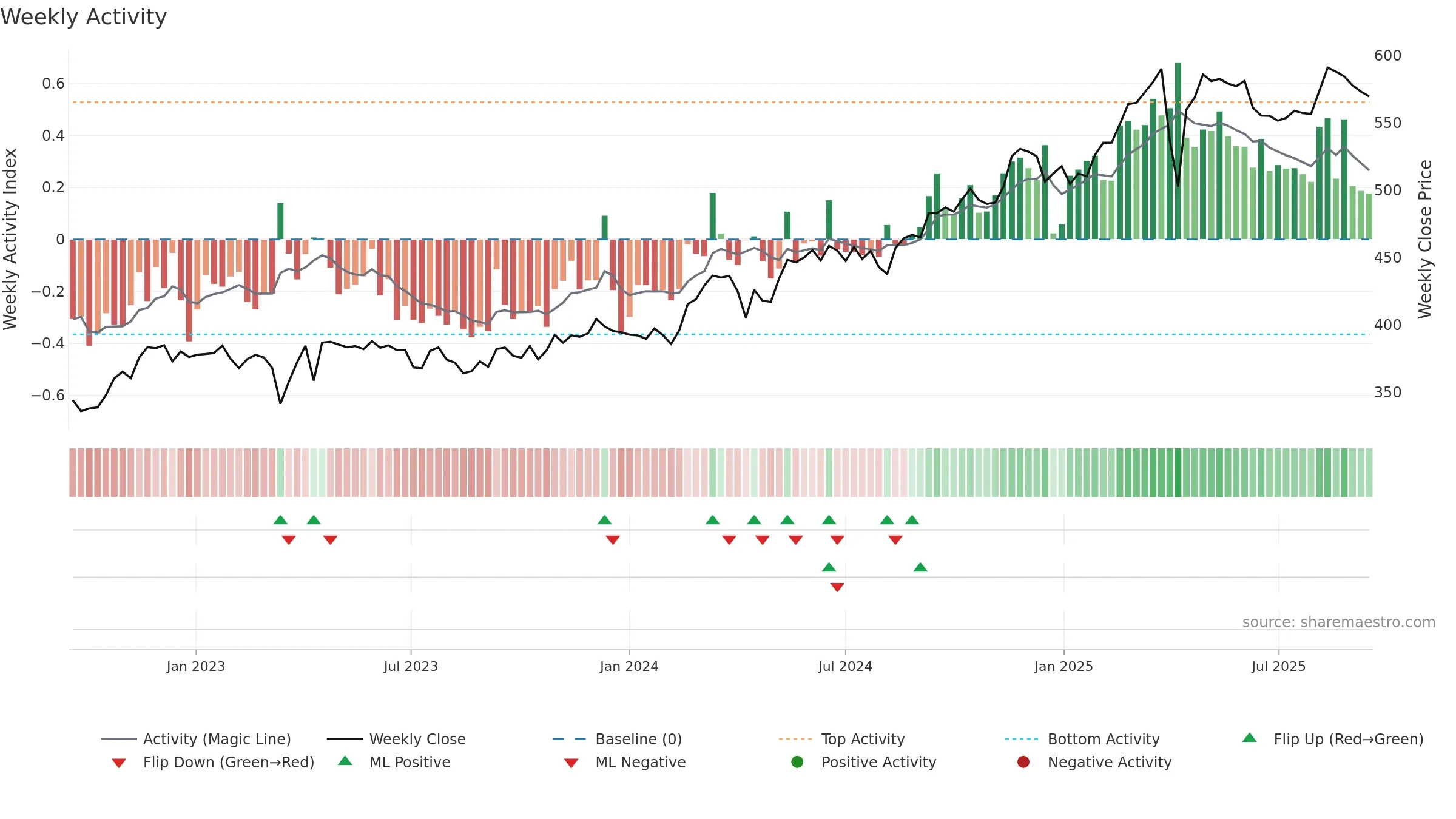Click the ML Negative marker near Jul 2024
This screenshot has width=1456, height=819.
837,587
